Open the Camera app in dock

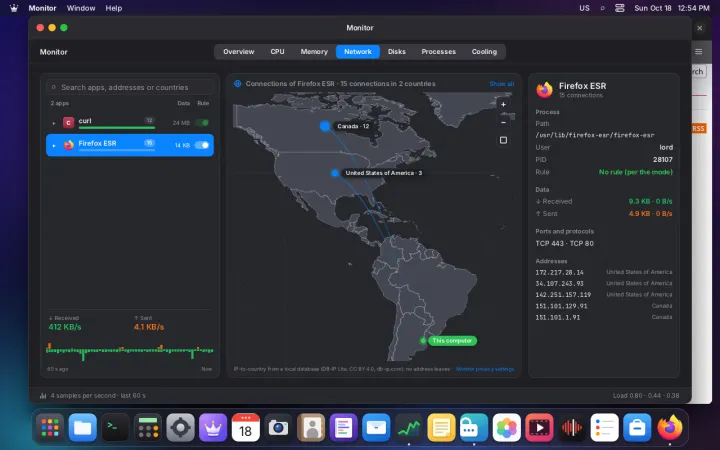pyautogui.click(x=278, y=428)
